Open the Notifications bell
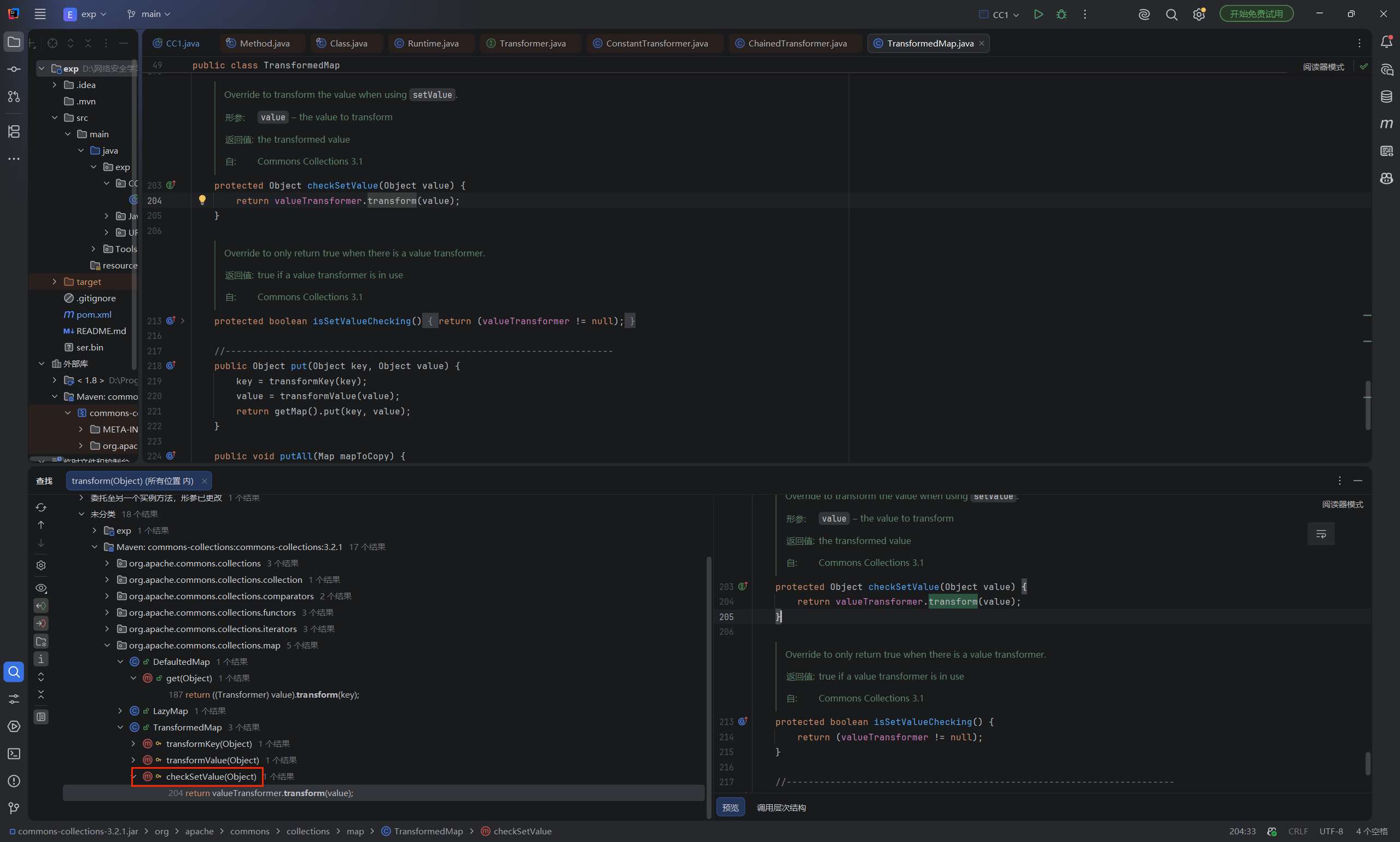 [x=1386, y=42]
